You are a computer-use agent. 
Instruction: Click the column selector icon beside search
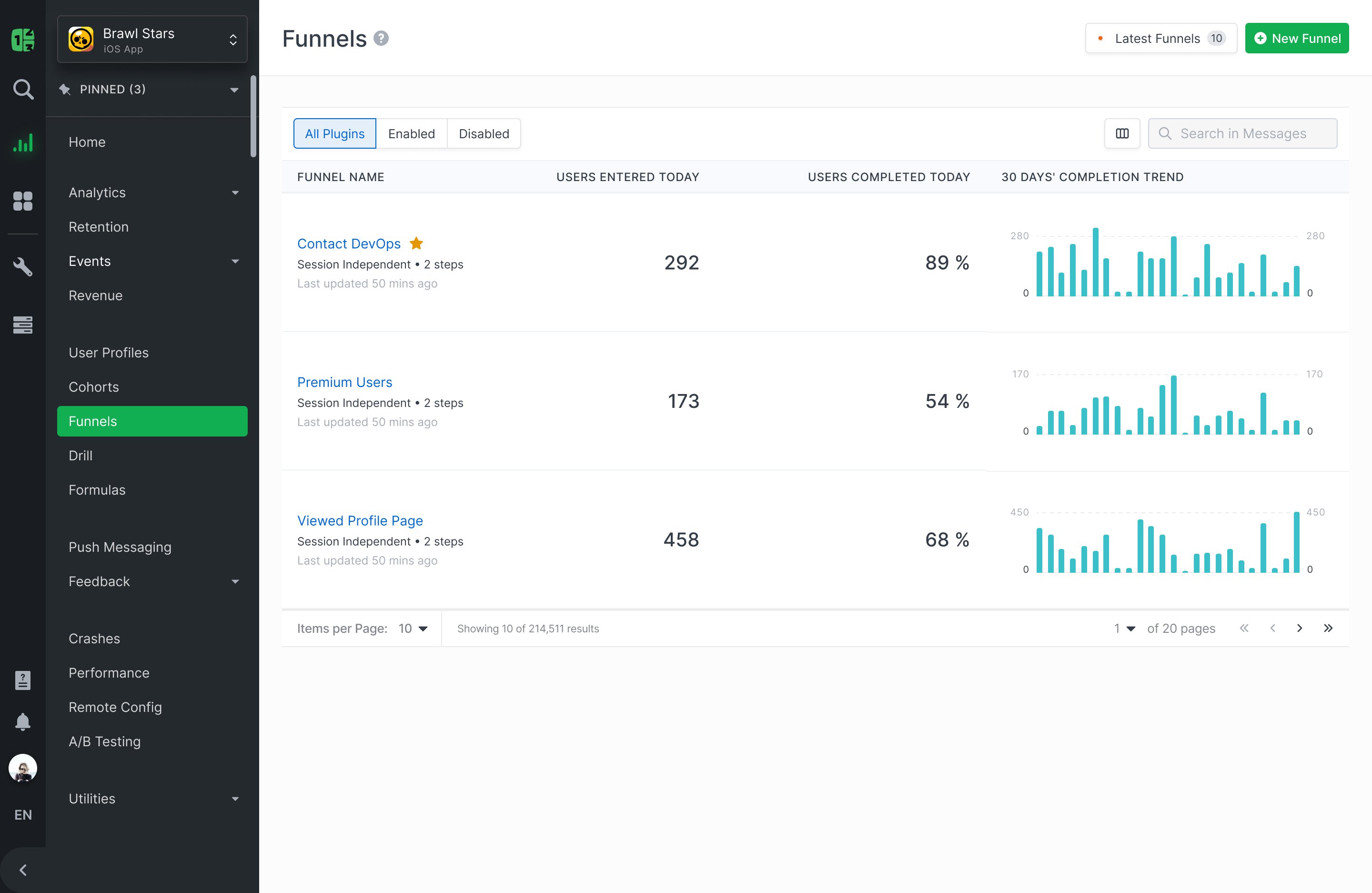coord(1122,134)
